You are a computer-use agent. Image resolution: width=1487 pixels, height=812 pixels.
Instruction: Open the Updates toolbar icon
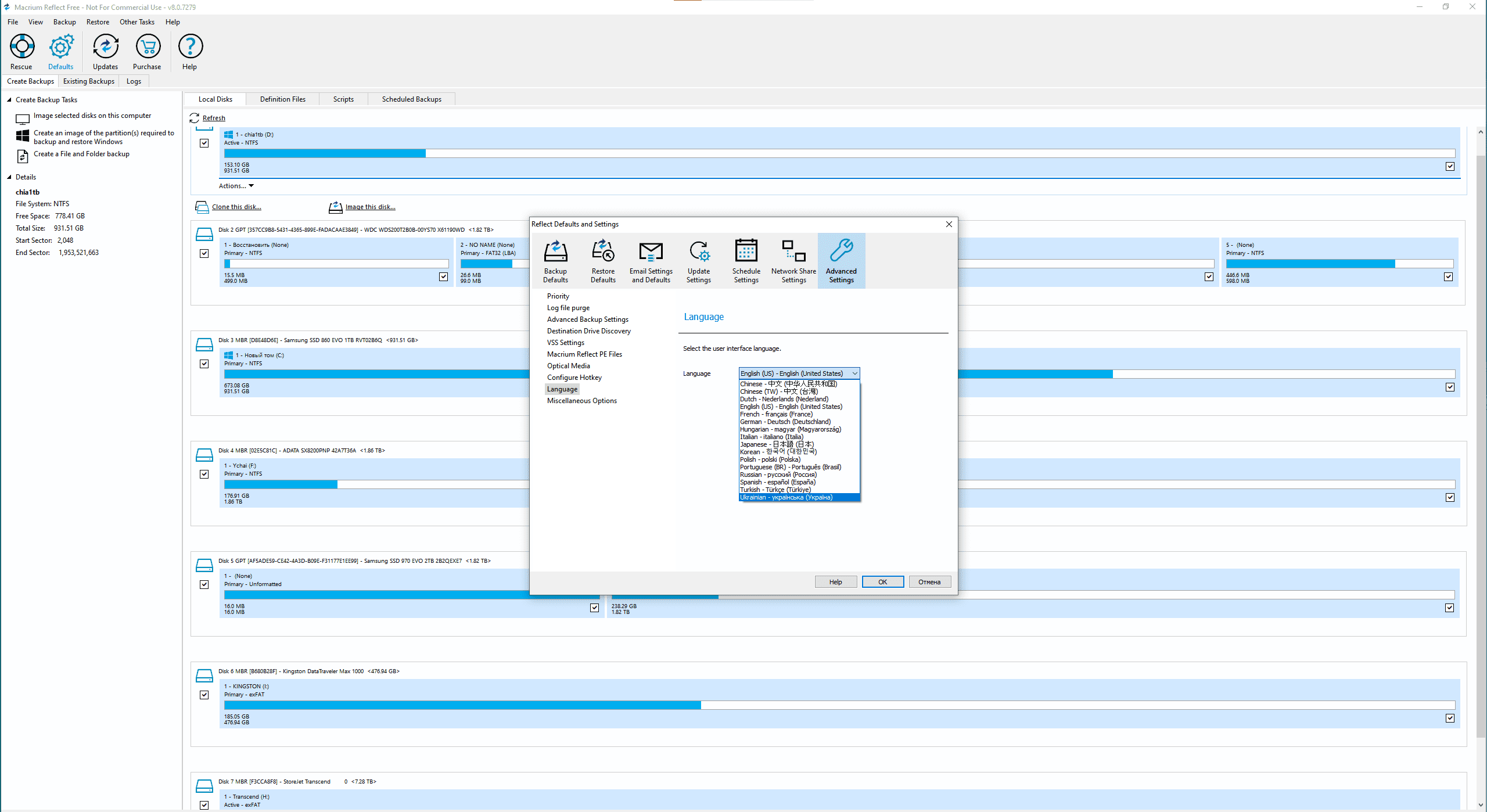tap(105, 47)
